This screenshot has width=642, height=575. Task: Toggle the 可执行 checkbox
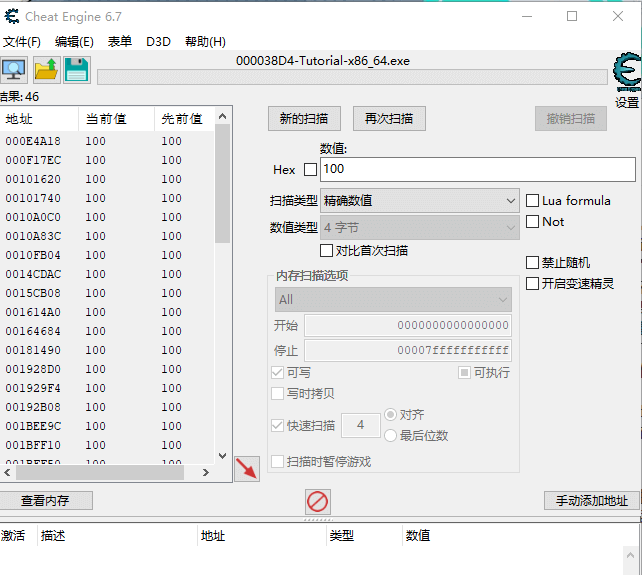tap(464, 373)
